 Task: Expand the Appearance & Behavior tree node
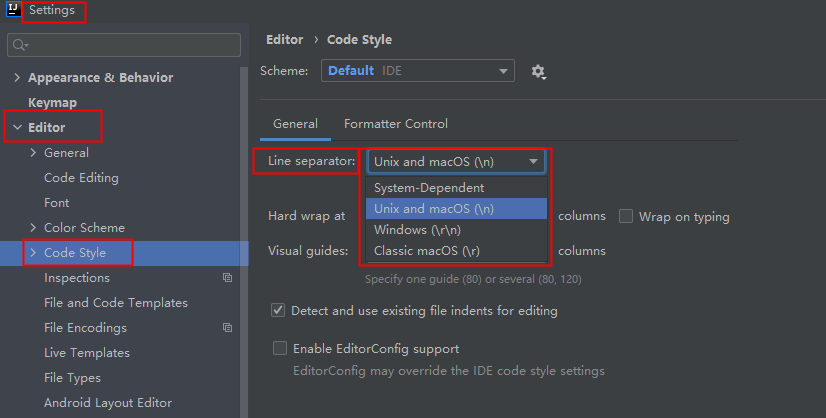point(17,77)
